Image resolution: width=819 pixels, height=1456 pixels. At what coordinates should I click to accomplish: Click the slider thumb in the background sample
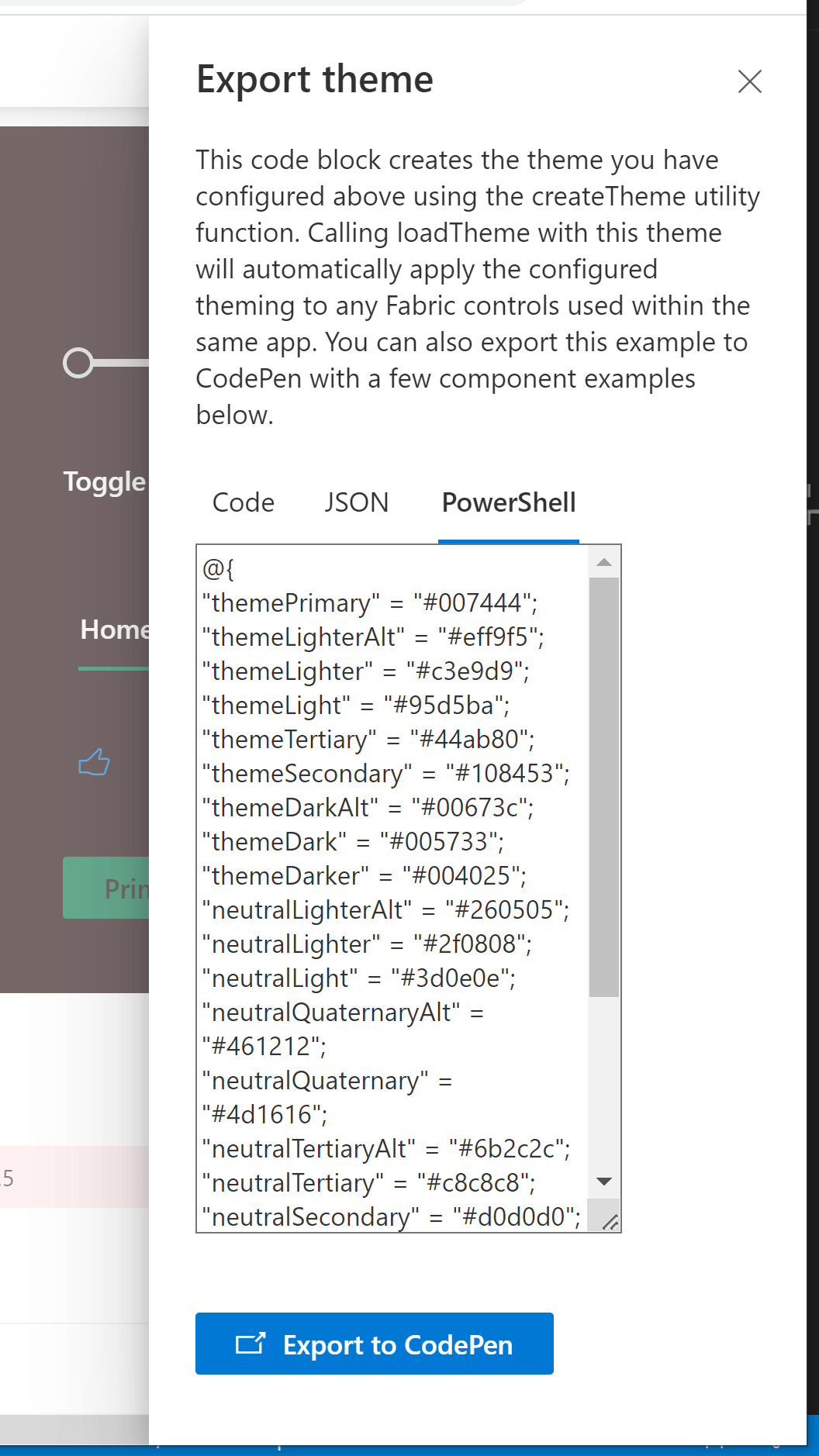pos(78,363)
